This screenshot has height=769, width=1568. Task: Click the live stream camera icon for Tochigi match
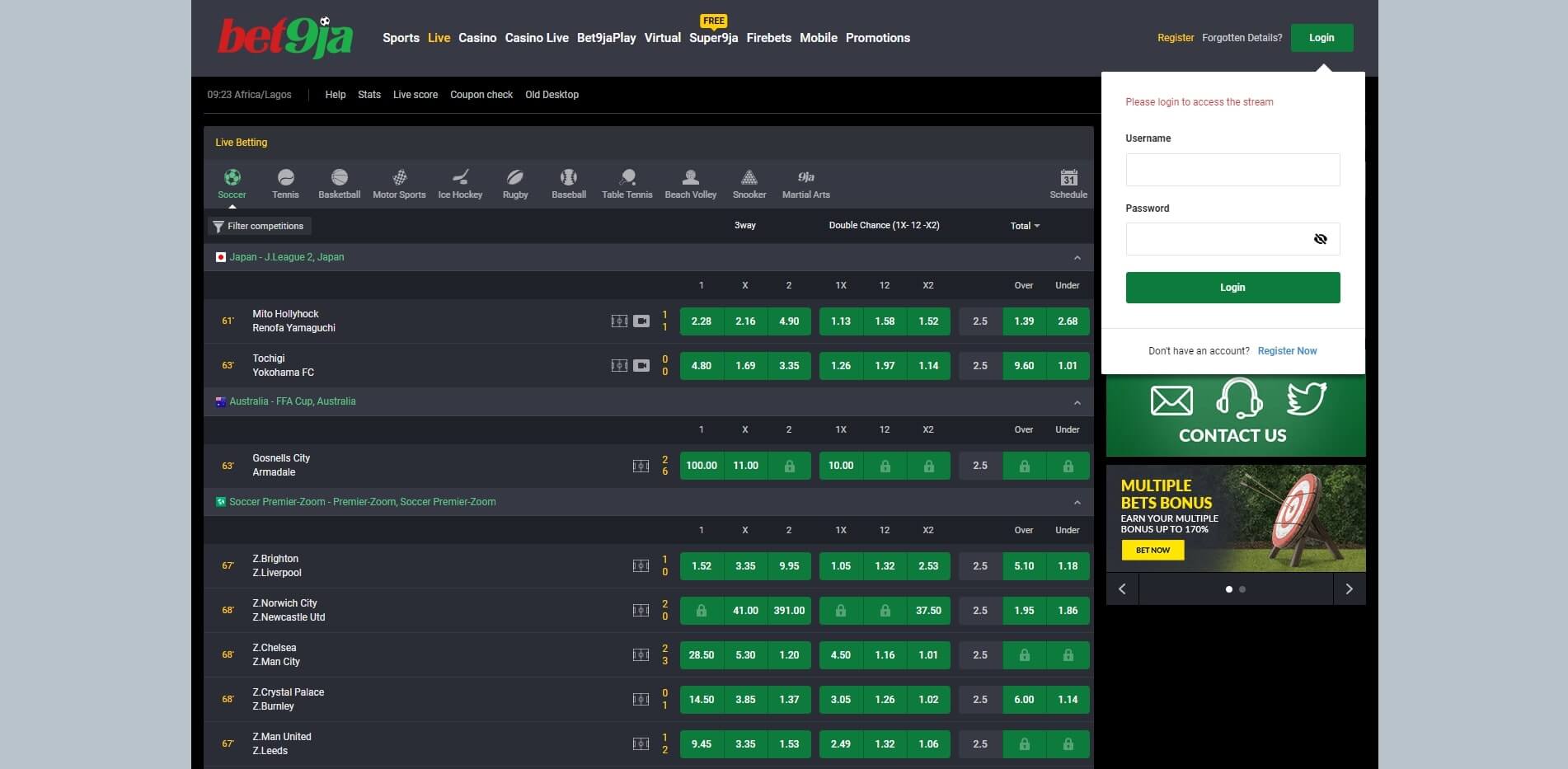(x=642, y=366)
